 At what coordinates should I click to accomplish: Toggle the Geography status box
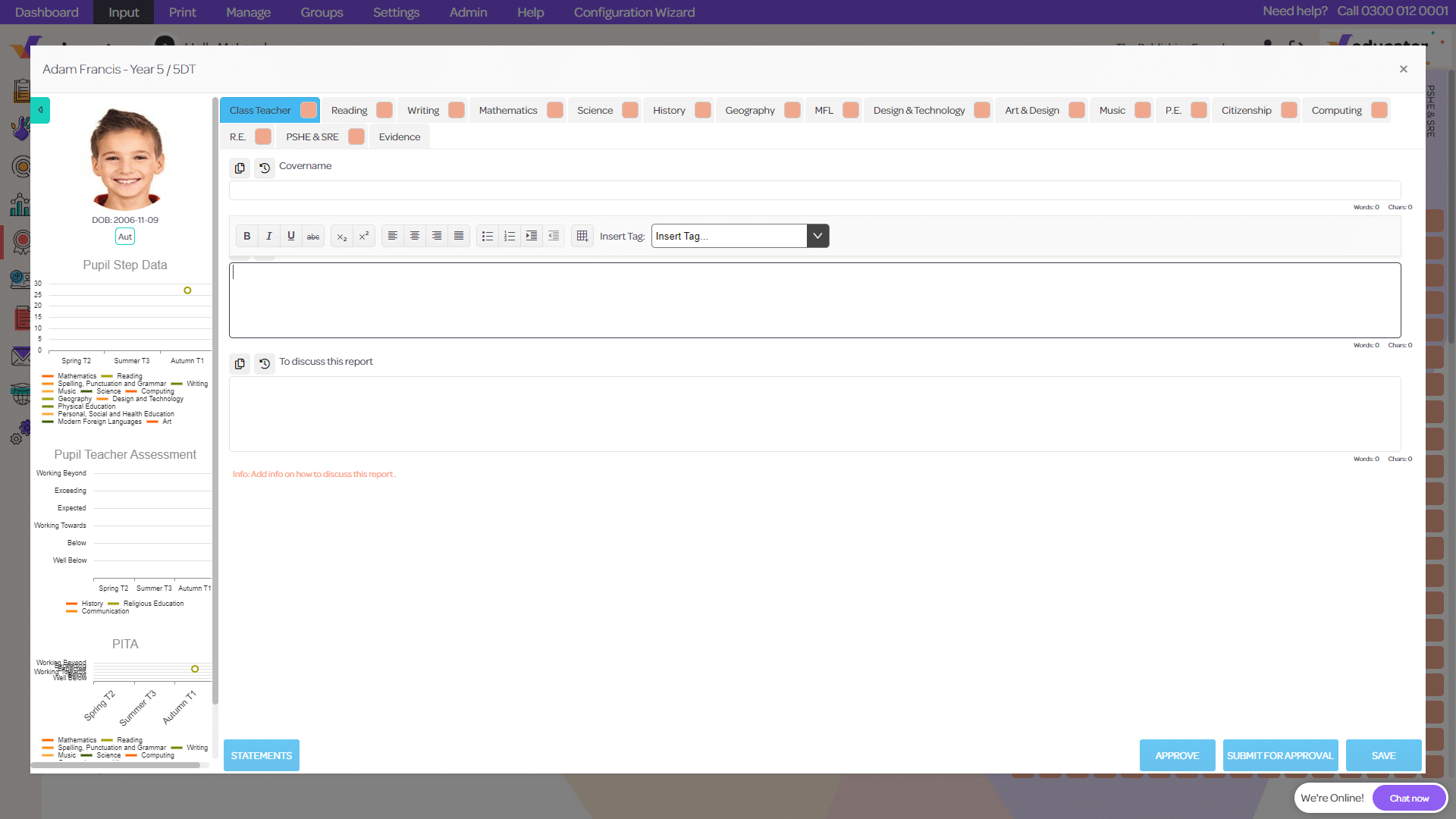(x=792, y=110)
